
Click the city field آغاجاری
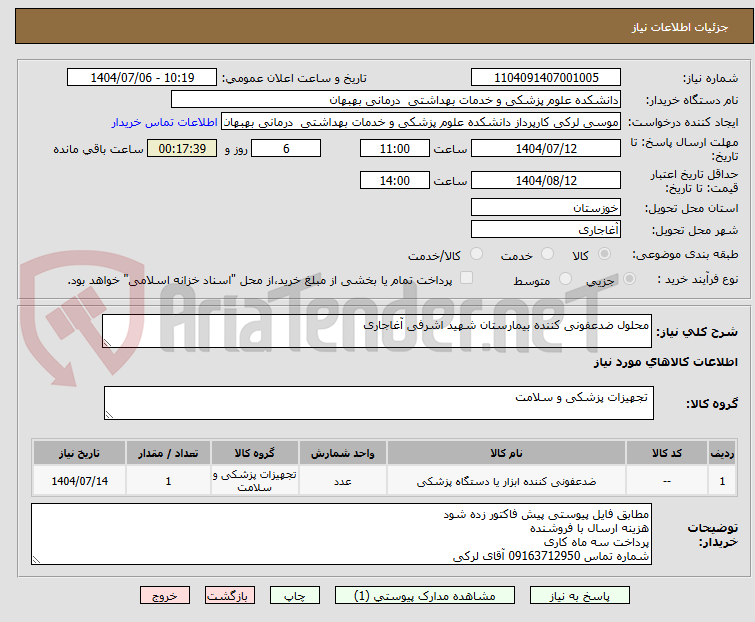coord(546,230)
